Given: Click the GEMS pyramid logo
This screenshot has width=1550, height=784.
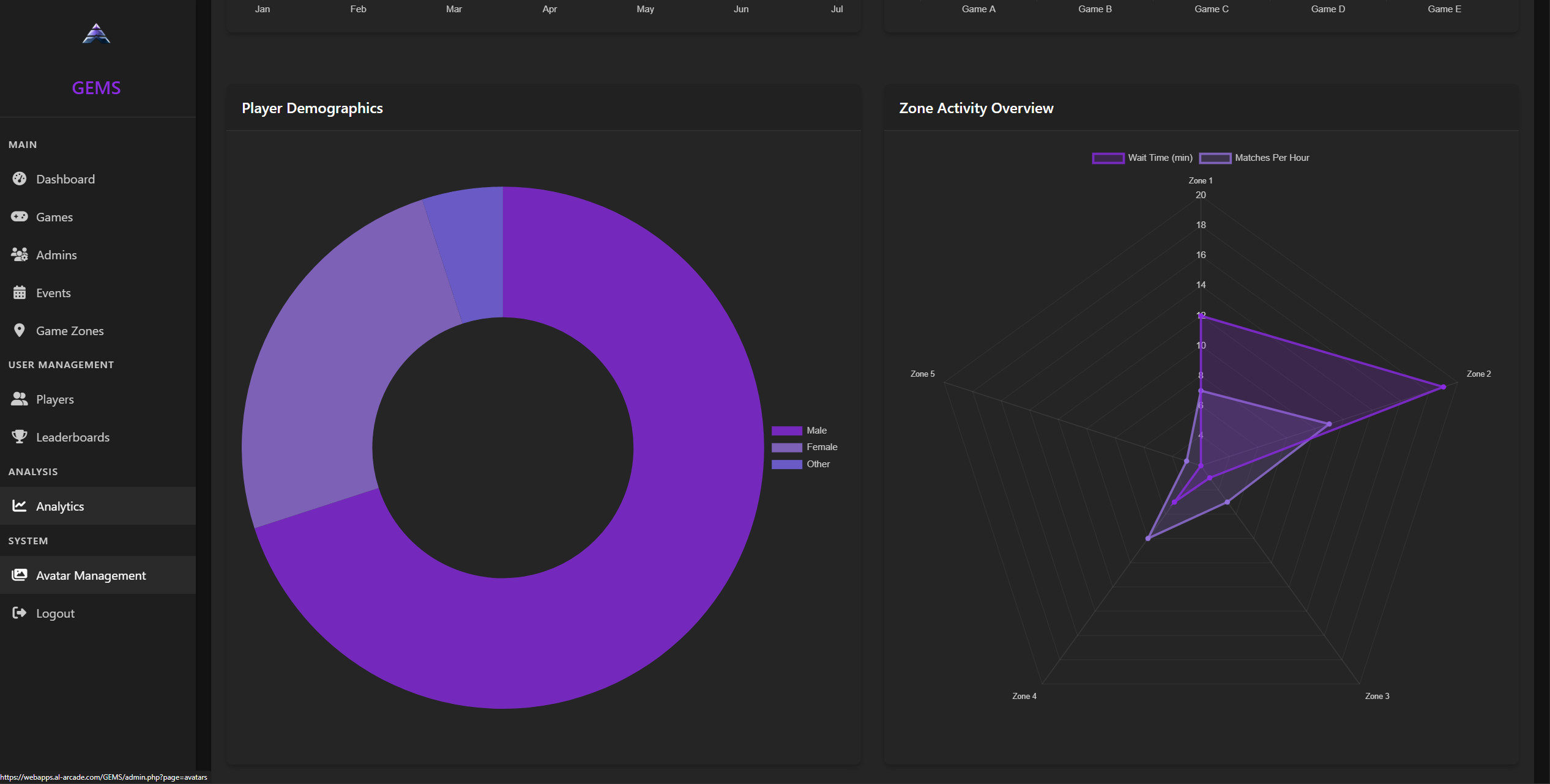Looking at the screenshot, I should coord(96,34).
